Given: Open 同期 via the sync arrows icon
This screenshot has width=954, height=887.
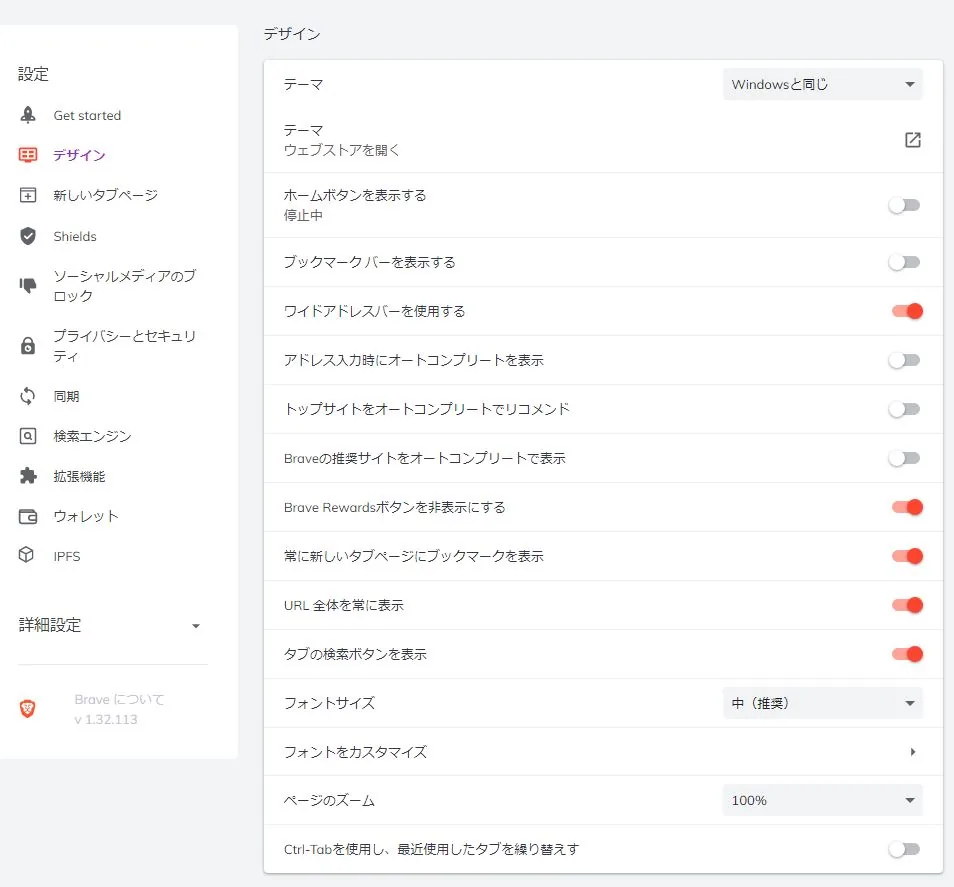Looking at the screenshot, I should point(27,395).
